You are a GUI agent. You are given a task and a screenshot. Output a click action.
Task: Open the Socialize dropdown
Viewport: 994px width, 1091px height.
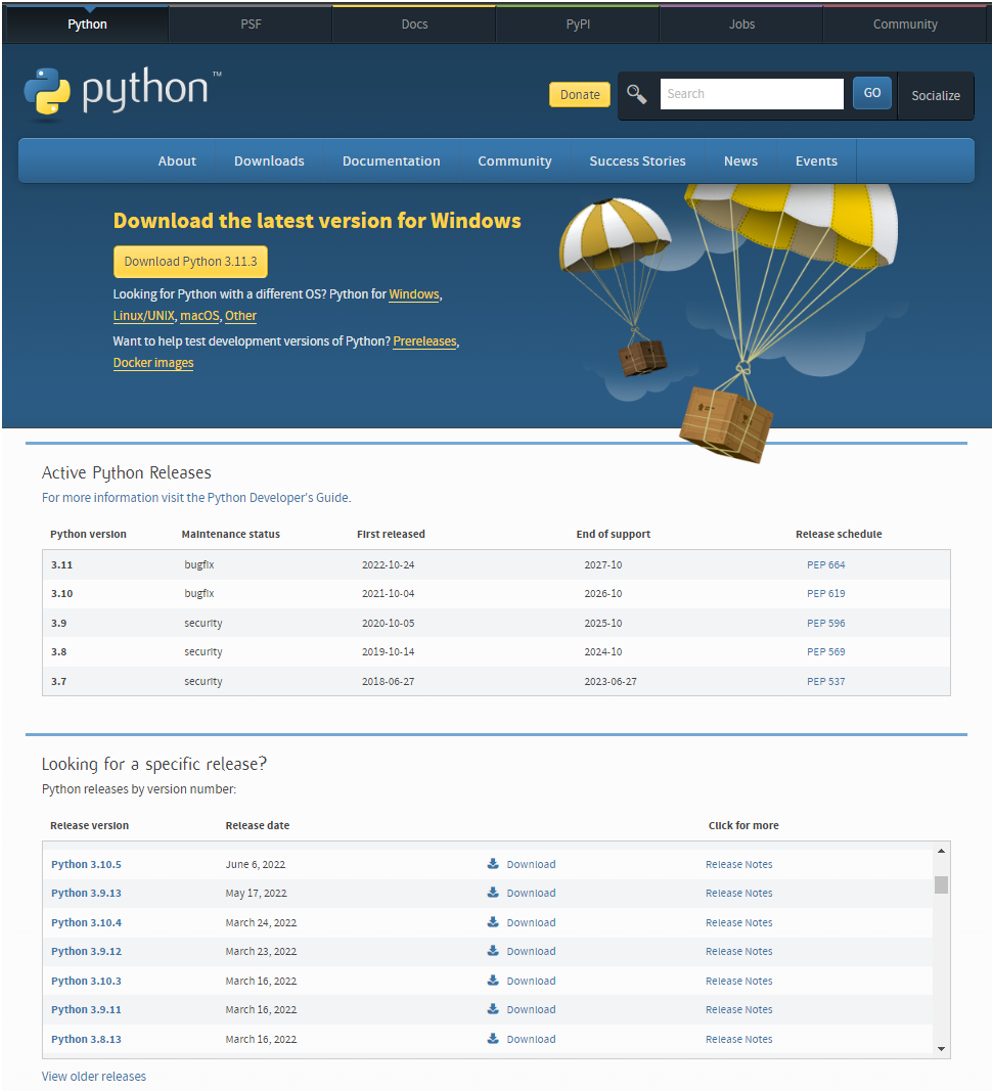point(935,96)
